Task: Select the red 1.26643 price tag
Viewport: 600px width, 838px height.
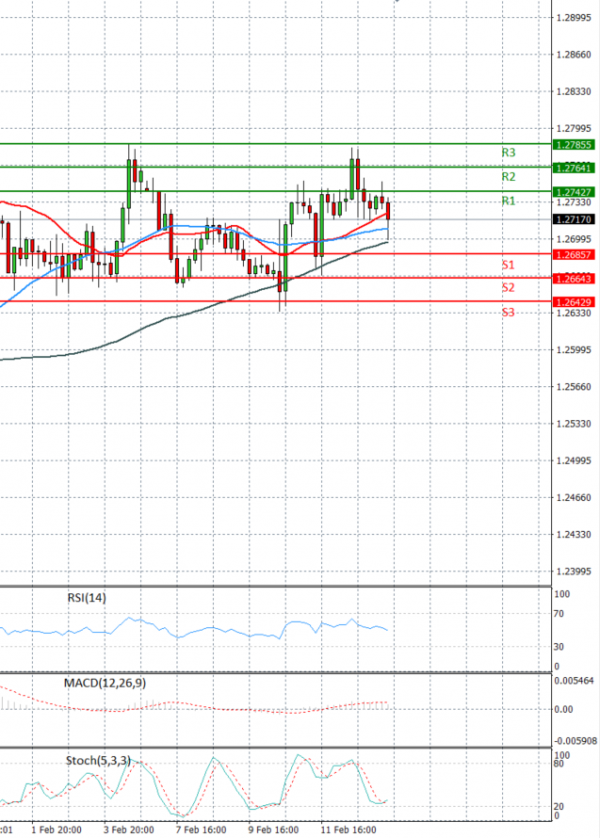Action: click(574, 279)
